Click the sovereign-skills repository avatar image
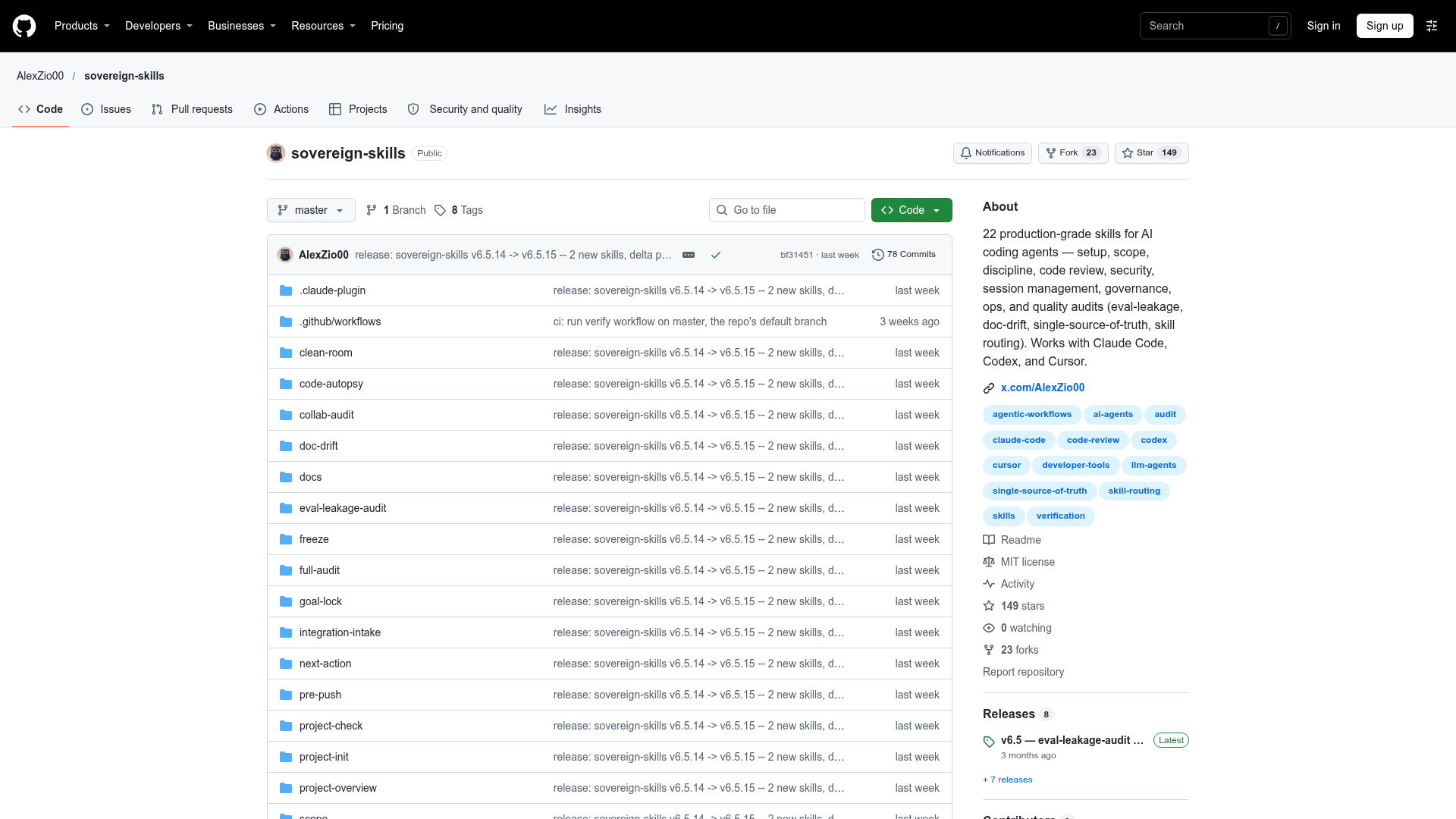This screenshot has height=819, width=1456. click(x=276, y=153)
